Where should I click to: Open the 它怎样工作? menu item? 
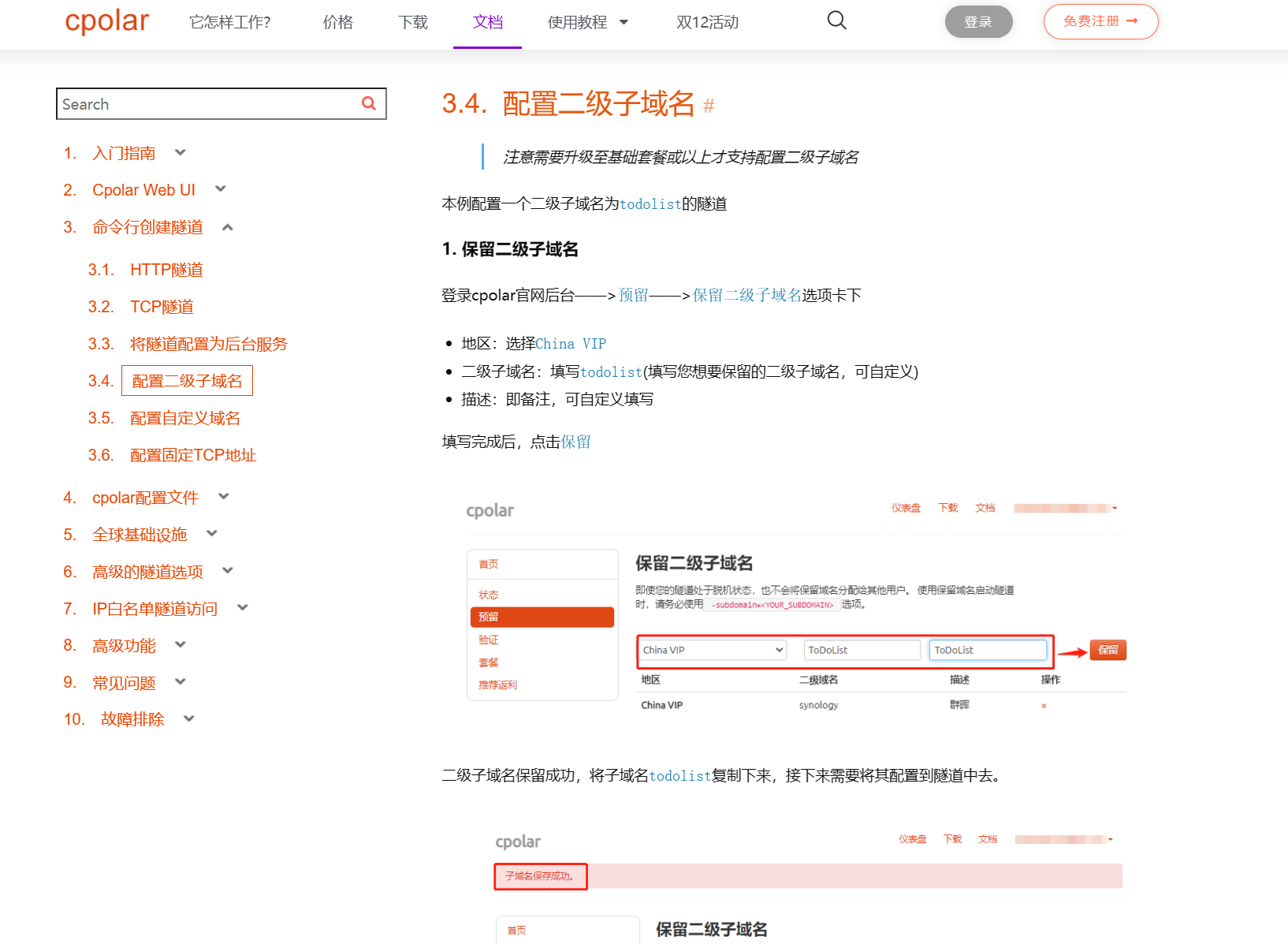click(x=230, y=22)
